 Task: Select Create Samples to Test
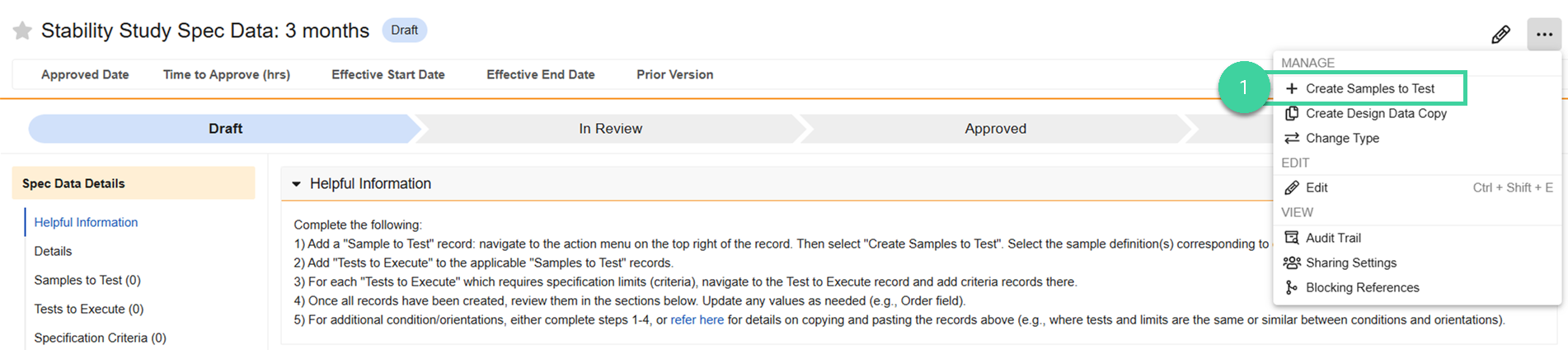(1369, 88)
